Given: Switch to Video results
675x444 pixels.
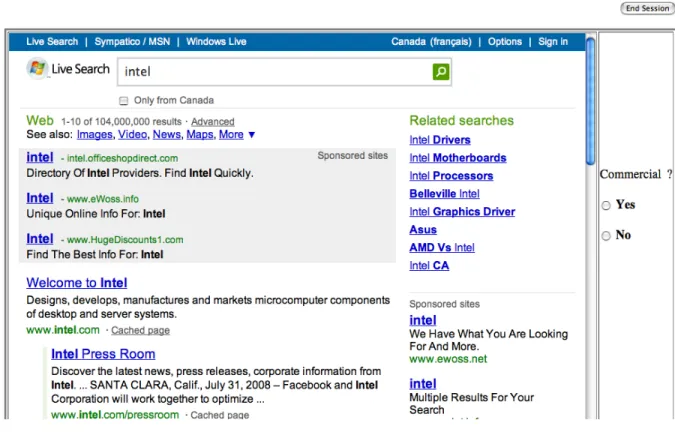Looking at the screenshot, I should pyautogui.click(x=133, y=135).
